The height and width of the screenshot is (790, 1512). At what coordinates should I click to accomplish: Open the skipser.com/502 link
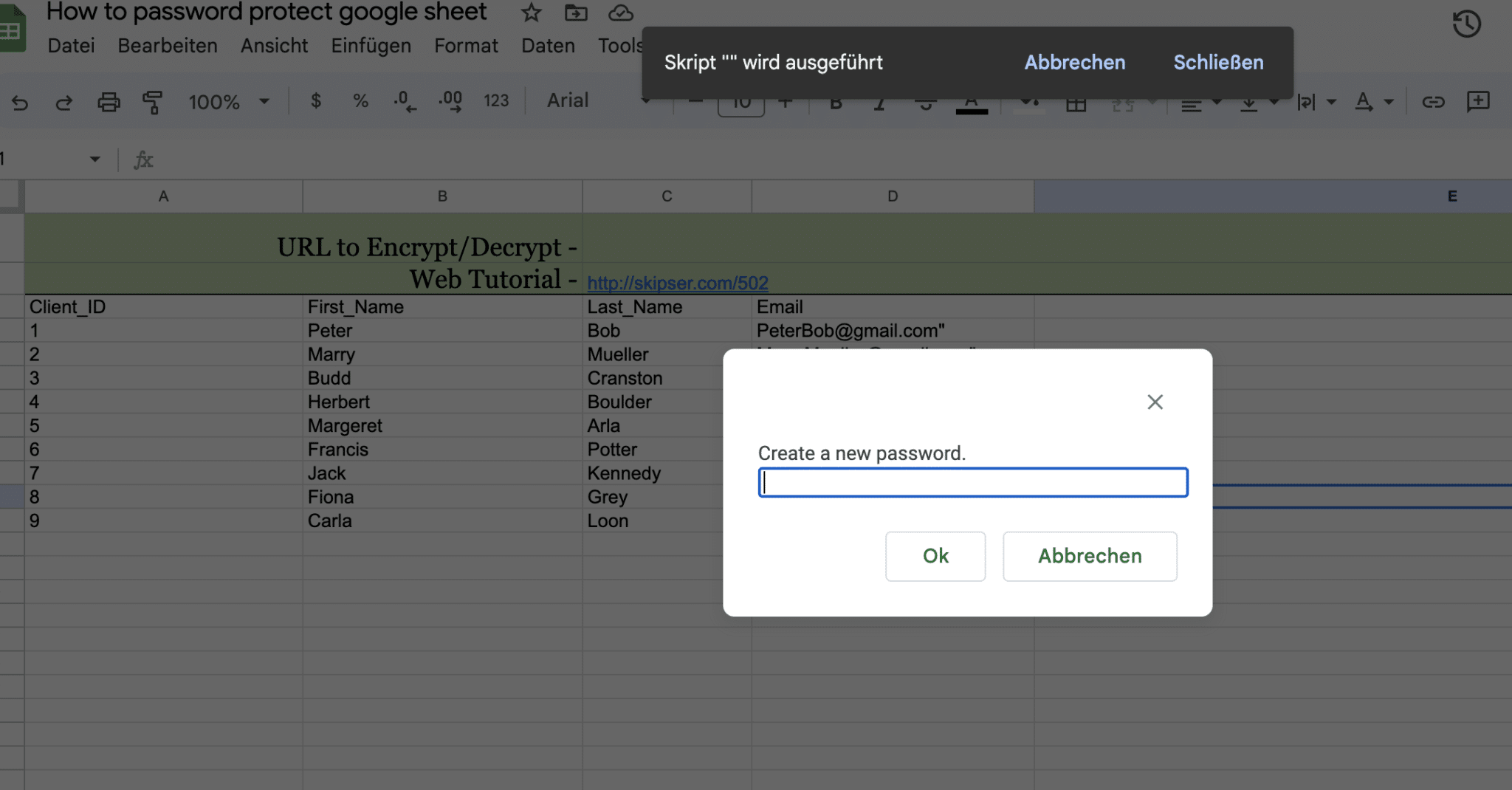tap(678, 283)
